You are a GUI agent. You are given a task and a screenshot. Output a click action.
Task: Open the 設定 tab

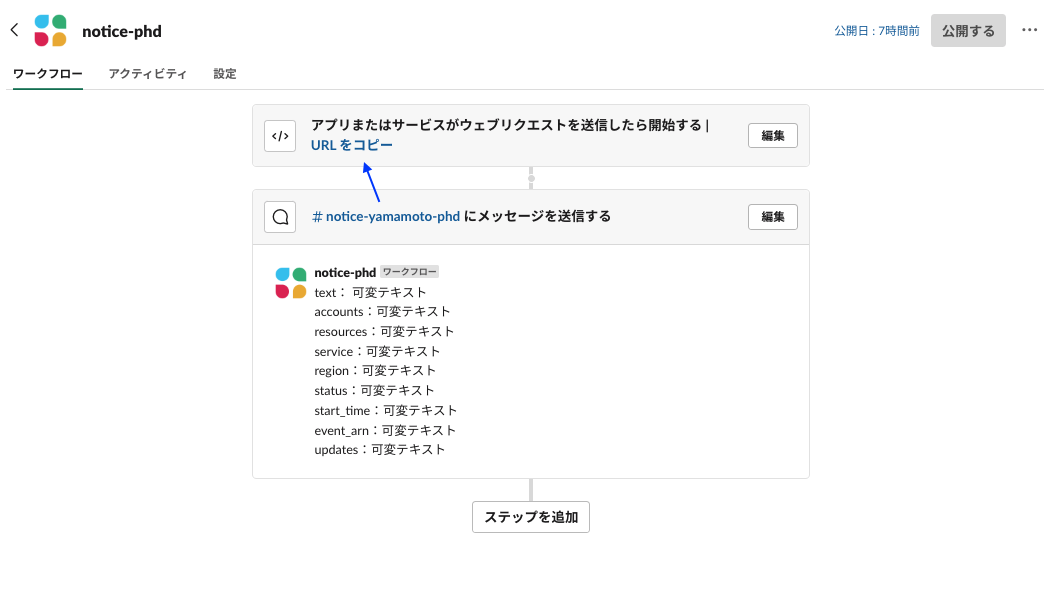pos(224,73)
